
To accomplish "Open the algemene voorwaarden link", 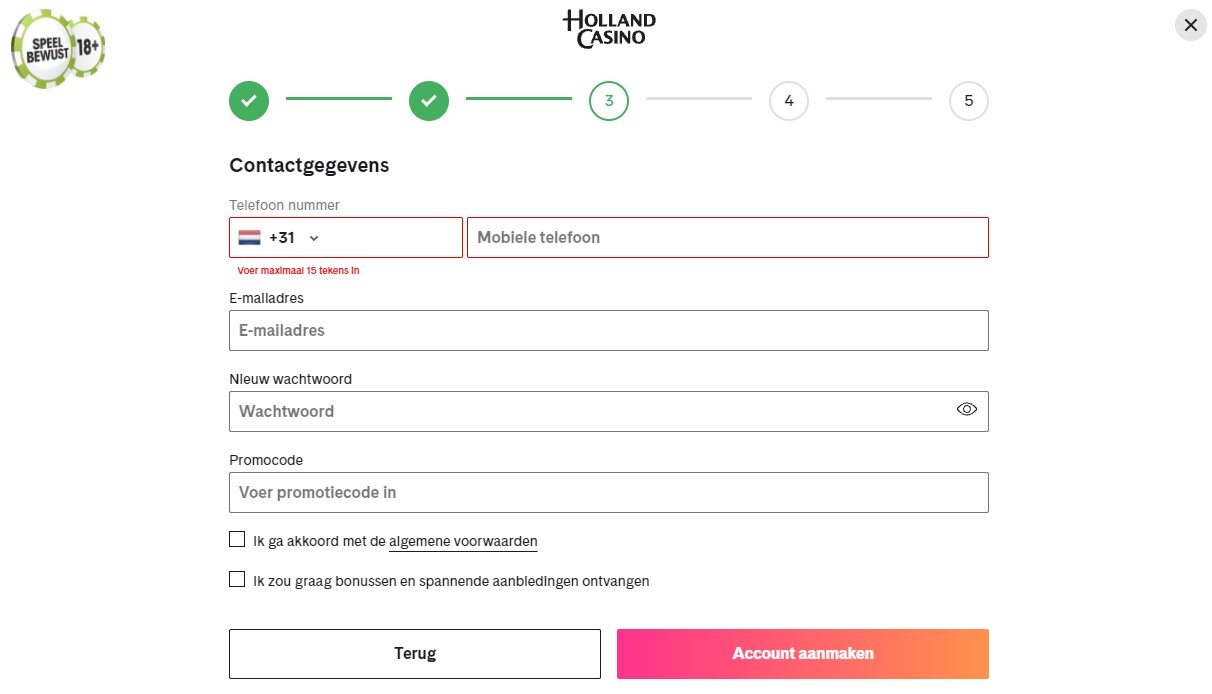I will pyautogui.click(x=463, y=542).
